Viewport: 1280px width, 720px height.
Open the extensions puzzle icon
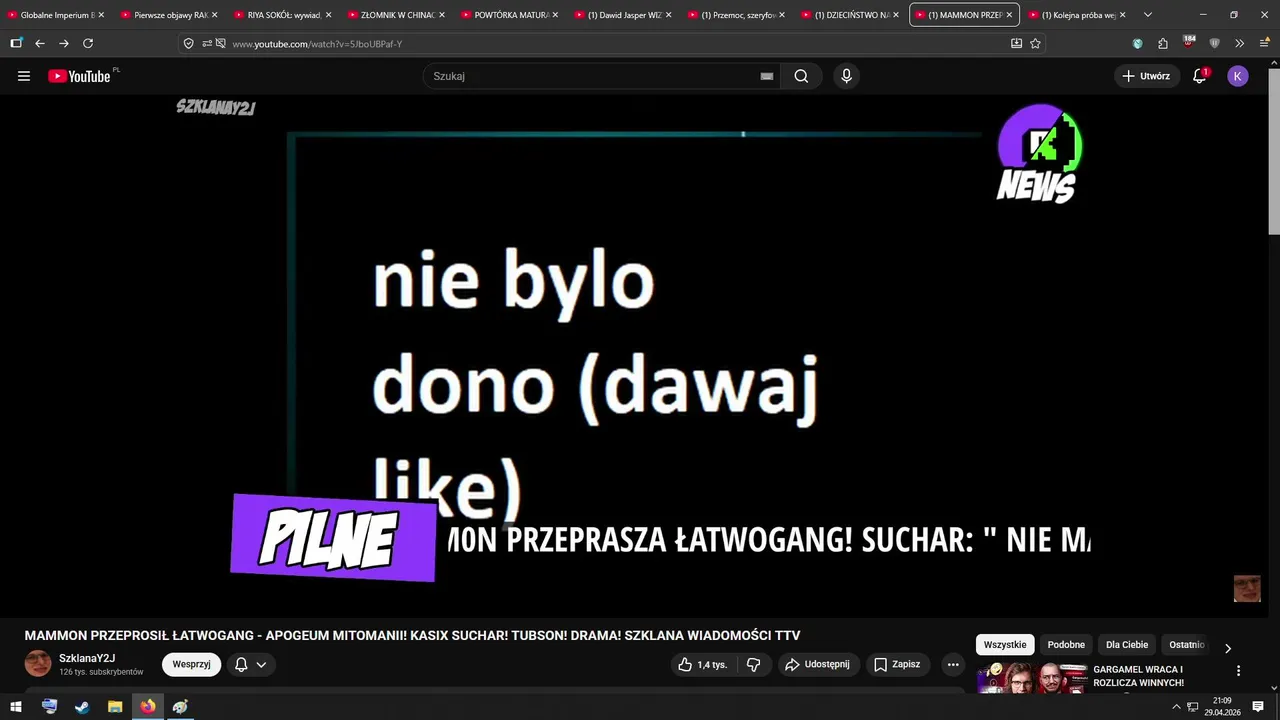(1163, 44)
